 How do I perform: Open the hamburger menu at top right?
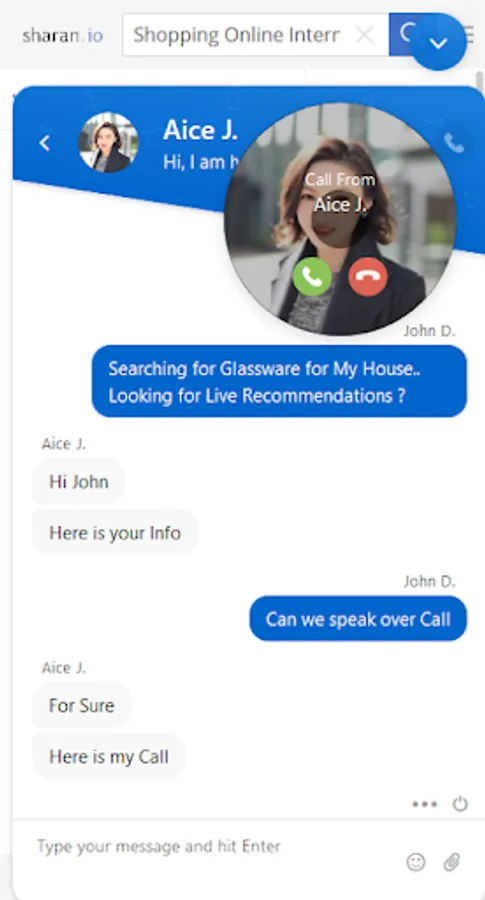(470, 35)
